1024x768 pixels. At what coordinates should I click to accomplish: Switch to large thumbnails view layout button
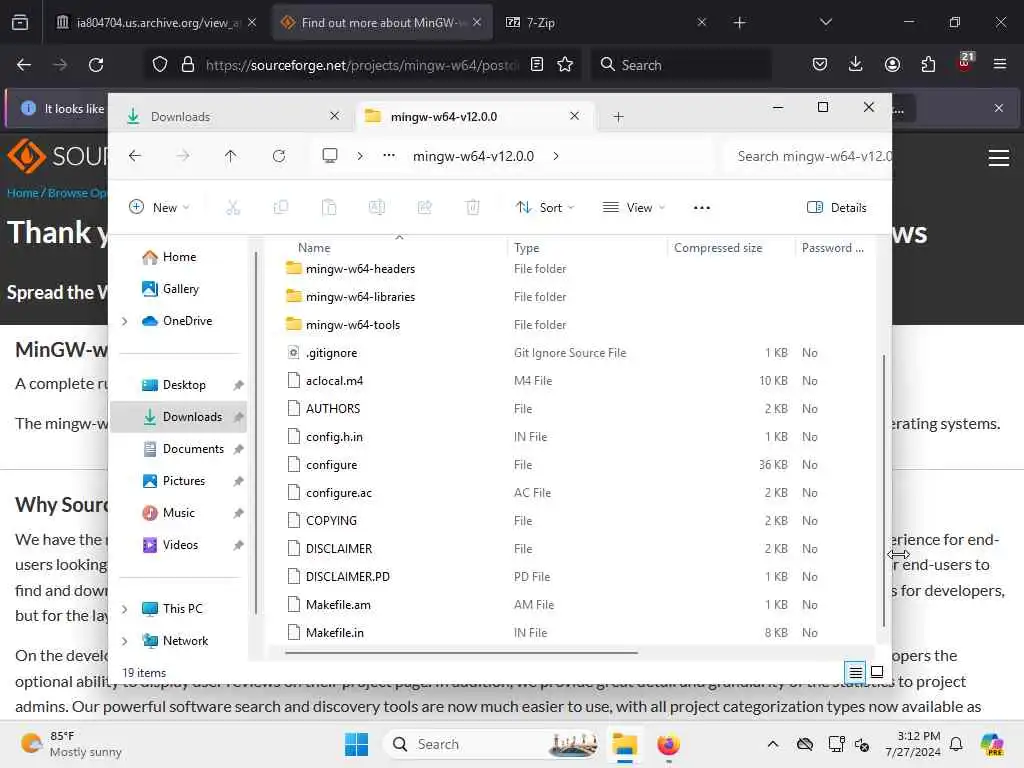[x=877, y=671]
